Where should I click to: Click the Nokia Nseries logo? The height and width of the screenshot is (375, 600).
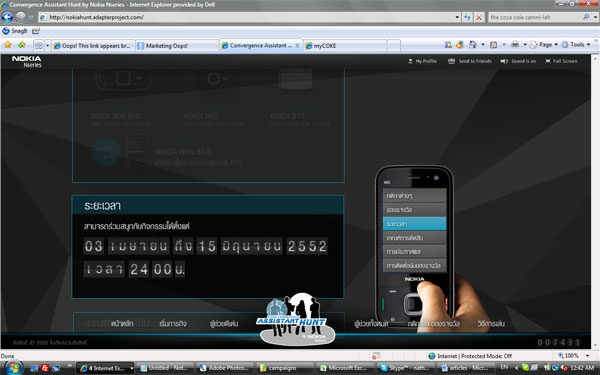click(x=27, y=61)
